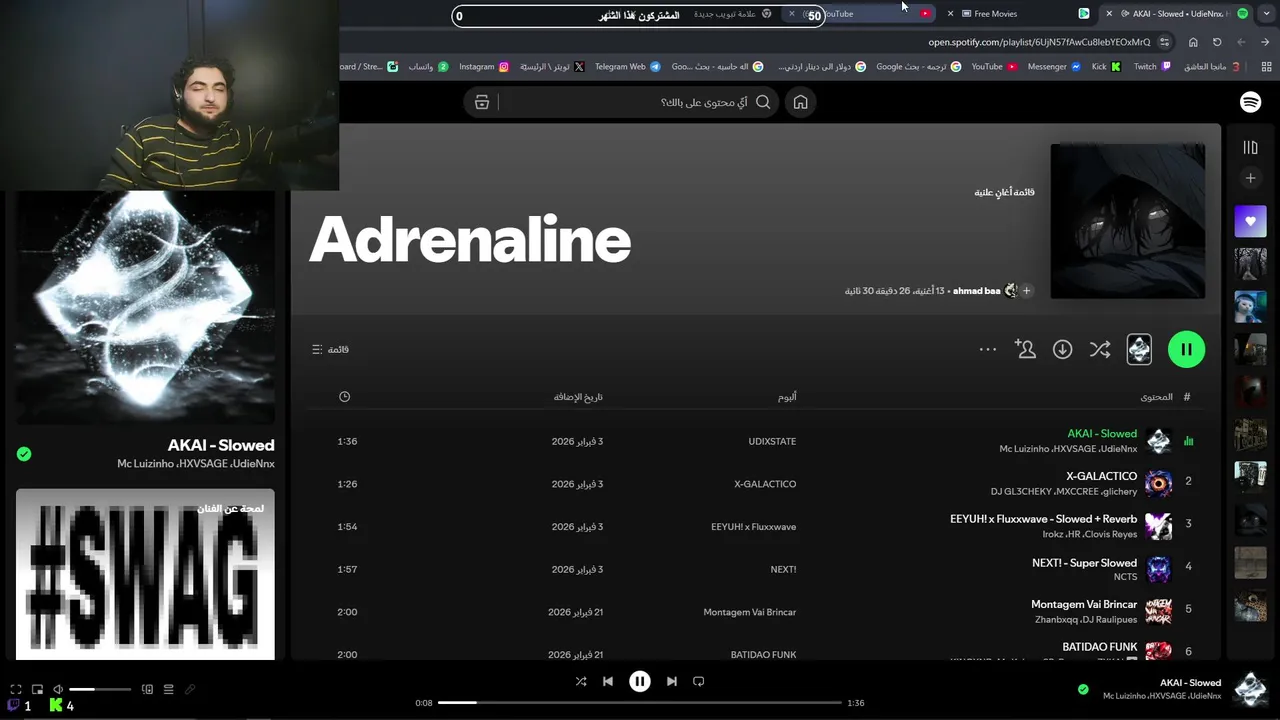The width and height of the screenshot is (1280, 720).
Task: Open YouTube bookmark in bookmarks bar
Action: coord(994,67)
